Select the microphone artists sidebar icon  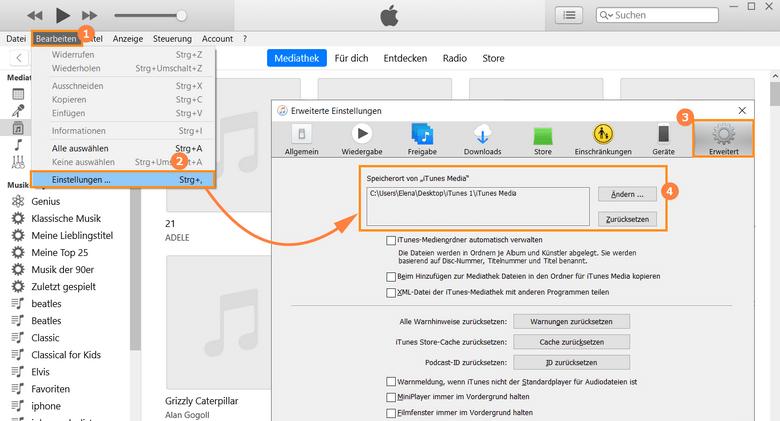point(18,111)
